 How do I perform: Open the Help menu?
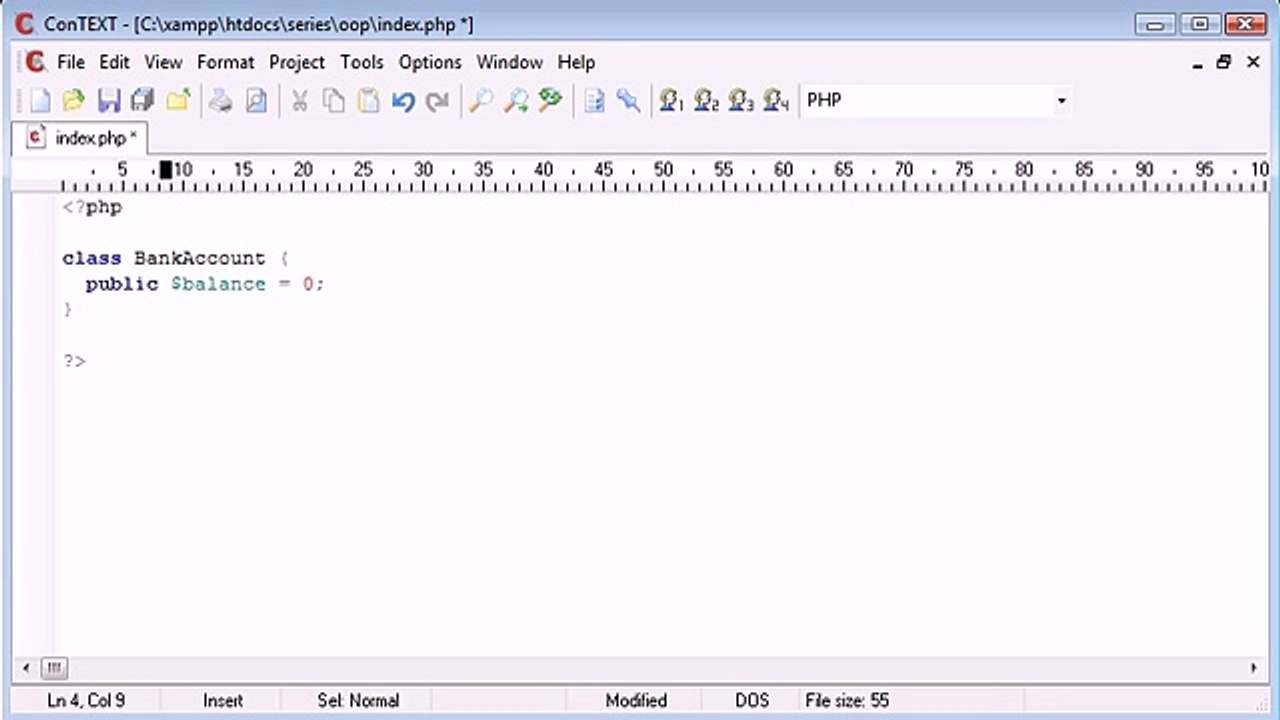[576, 62]
